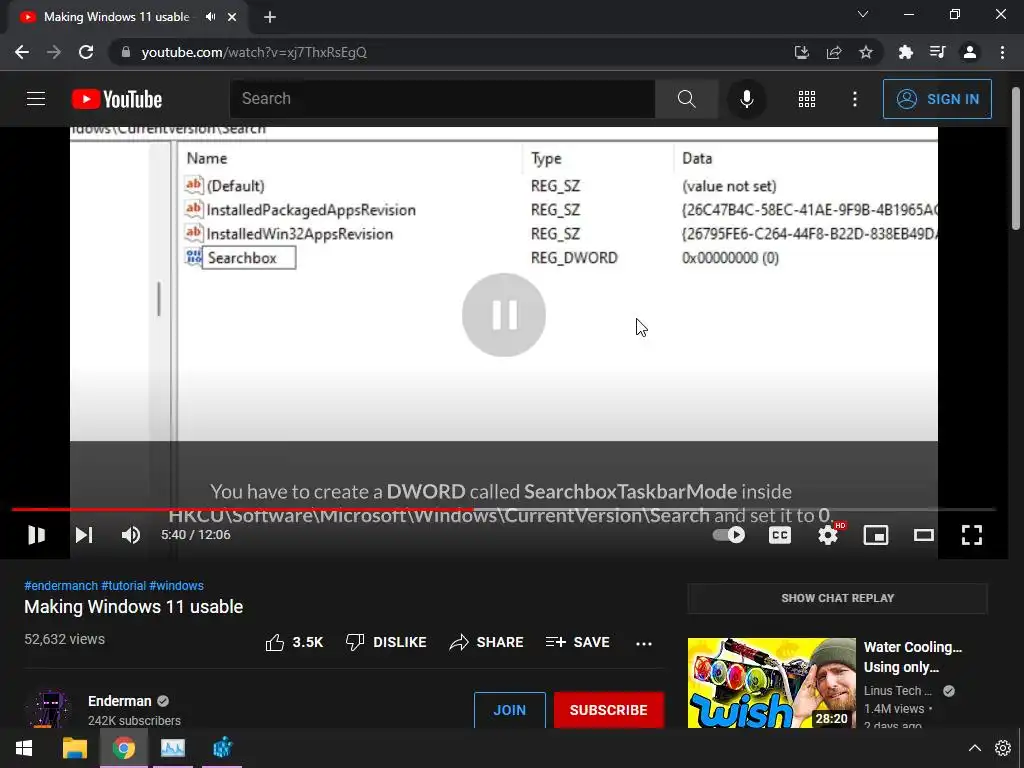Subscribe to Enderman channel
1024x768 pixels.
[609, 710]
